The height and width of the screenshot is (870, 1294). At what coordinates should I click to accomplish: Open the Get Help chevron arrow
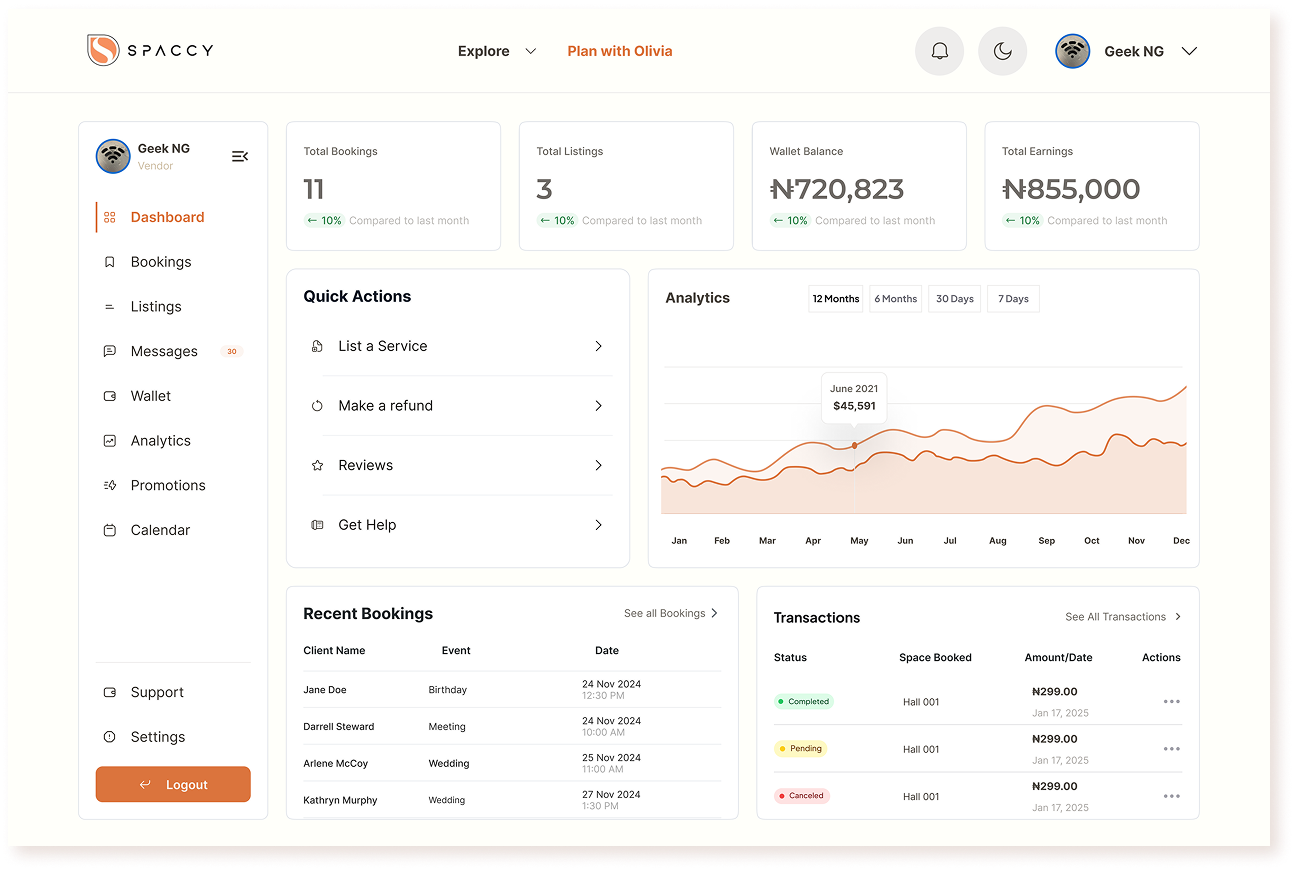pos(599,525)
